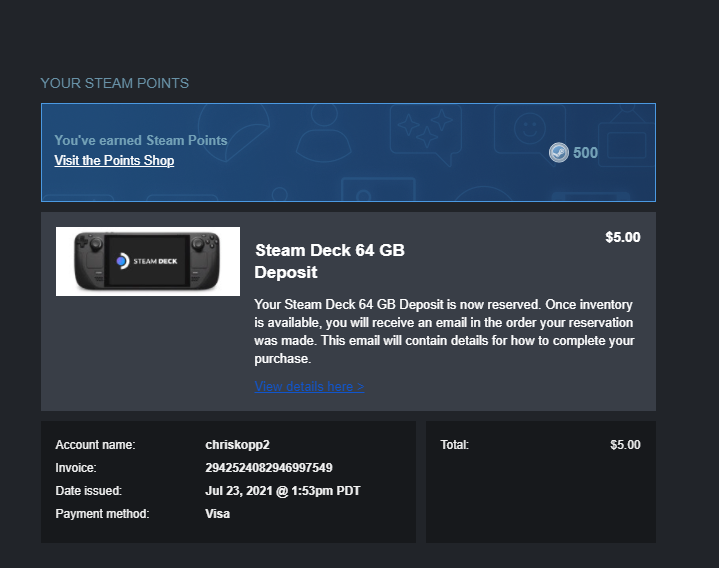Click the Steam logo on the Deck screen
The width and height of the screenshot is (719, 568).
coord(122,261)
